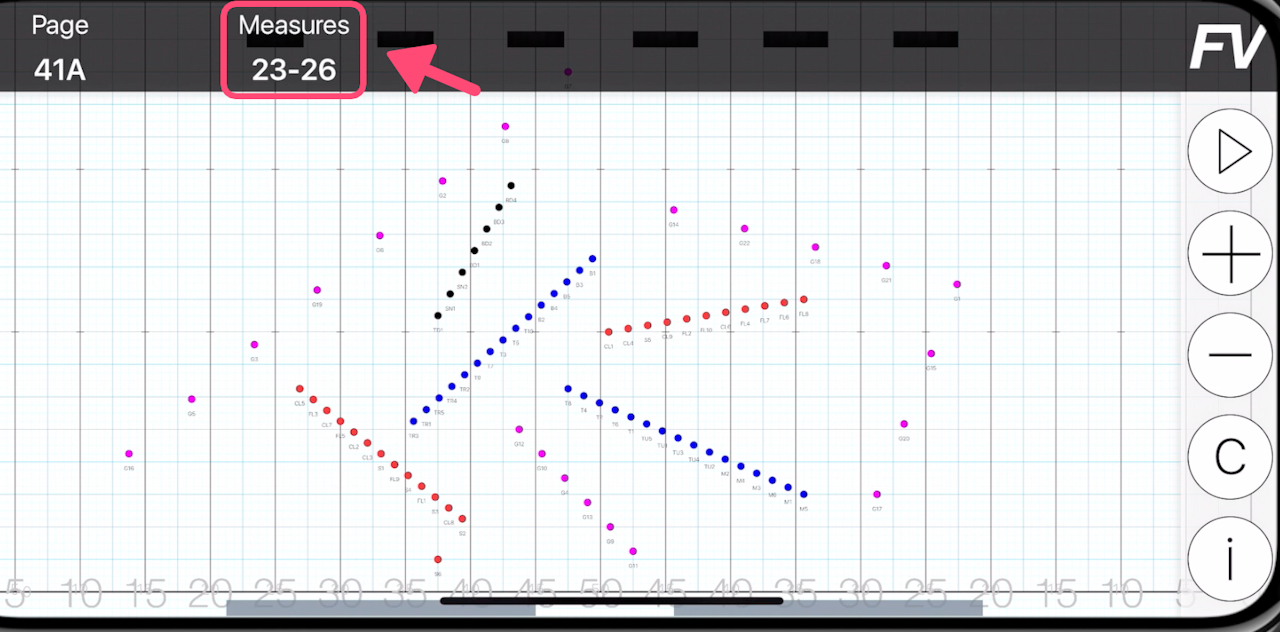
Task: Select red dot FL8
Action: (803, 299)
